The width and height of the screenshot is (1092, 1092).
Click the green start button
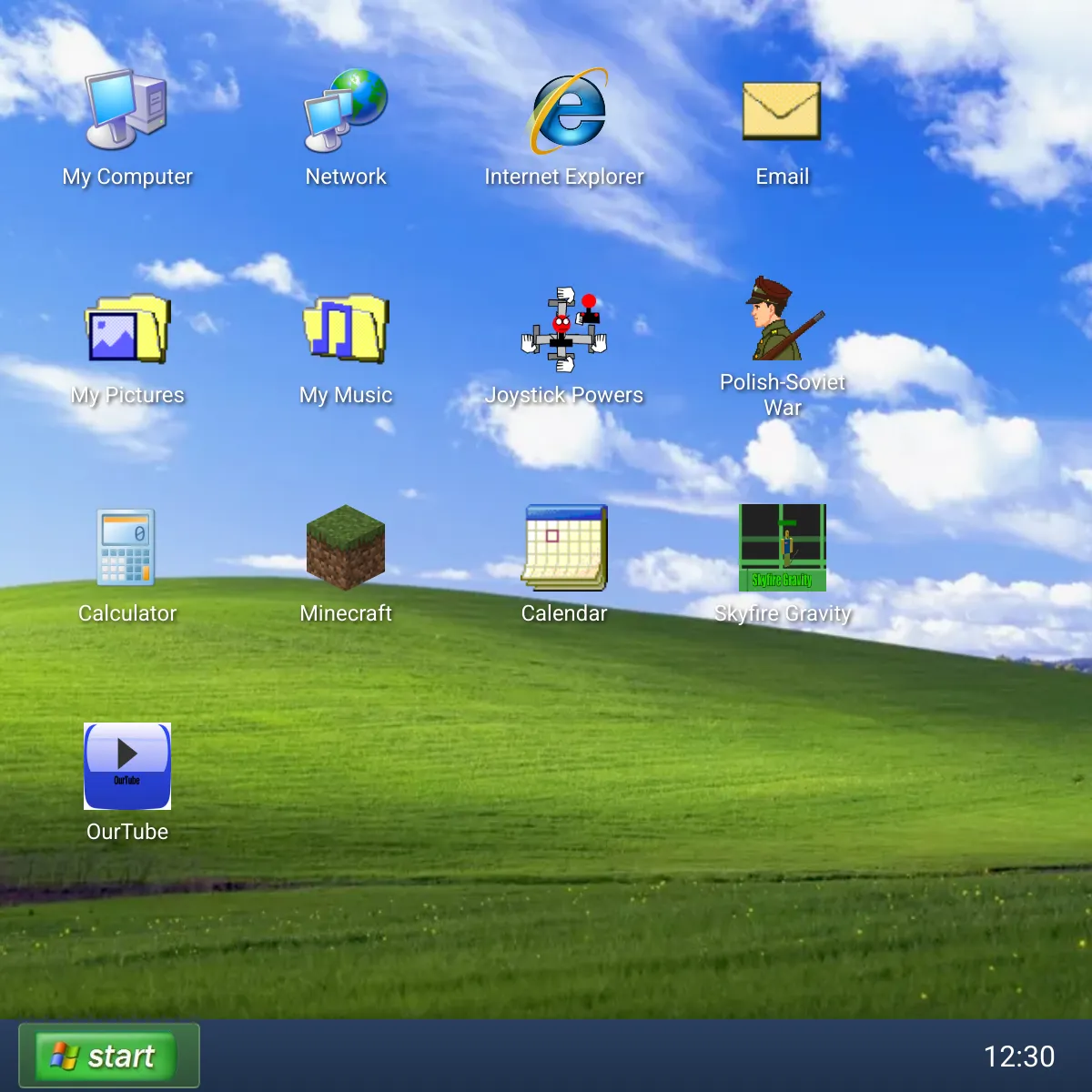tap(109, 1056)
